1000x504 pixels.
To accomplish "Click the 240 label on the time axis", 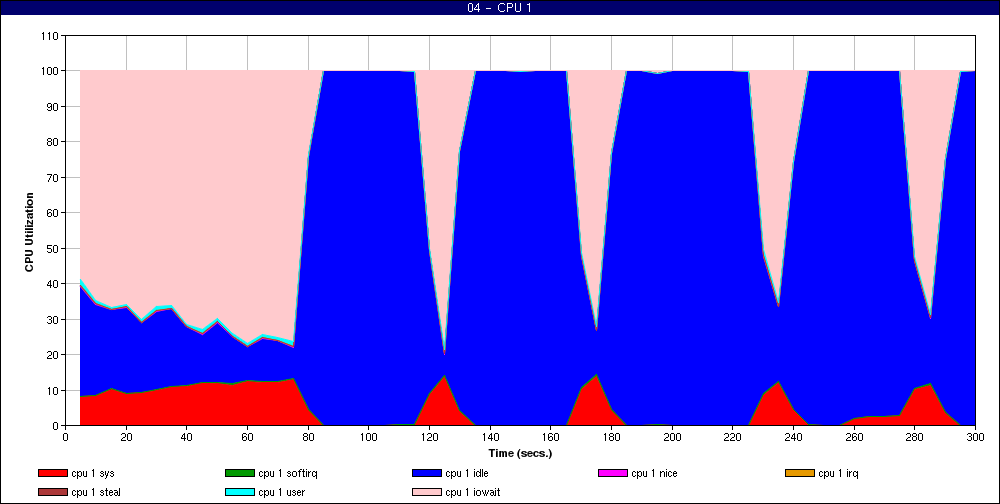I will [x=793, y=437].
